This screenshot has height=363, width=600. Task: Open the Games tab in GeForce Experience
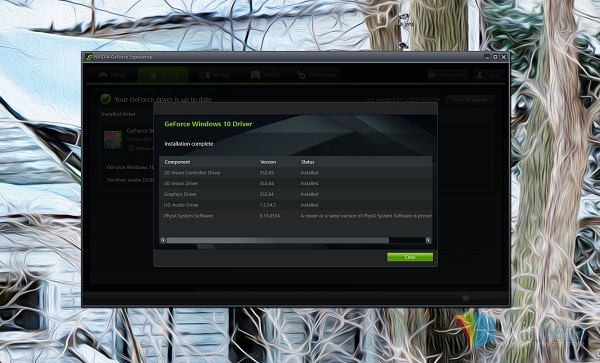pos(112,75)
